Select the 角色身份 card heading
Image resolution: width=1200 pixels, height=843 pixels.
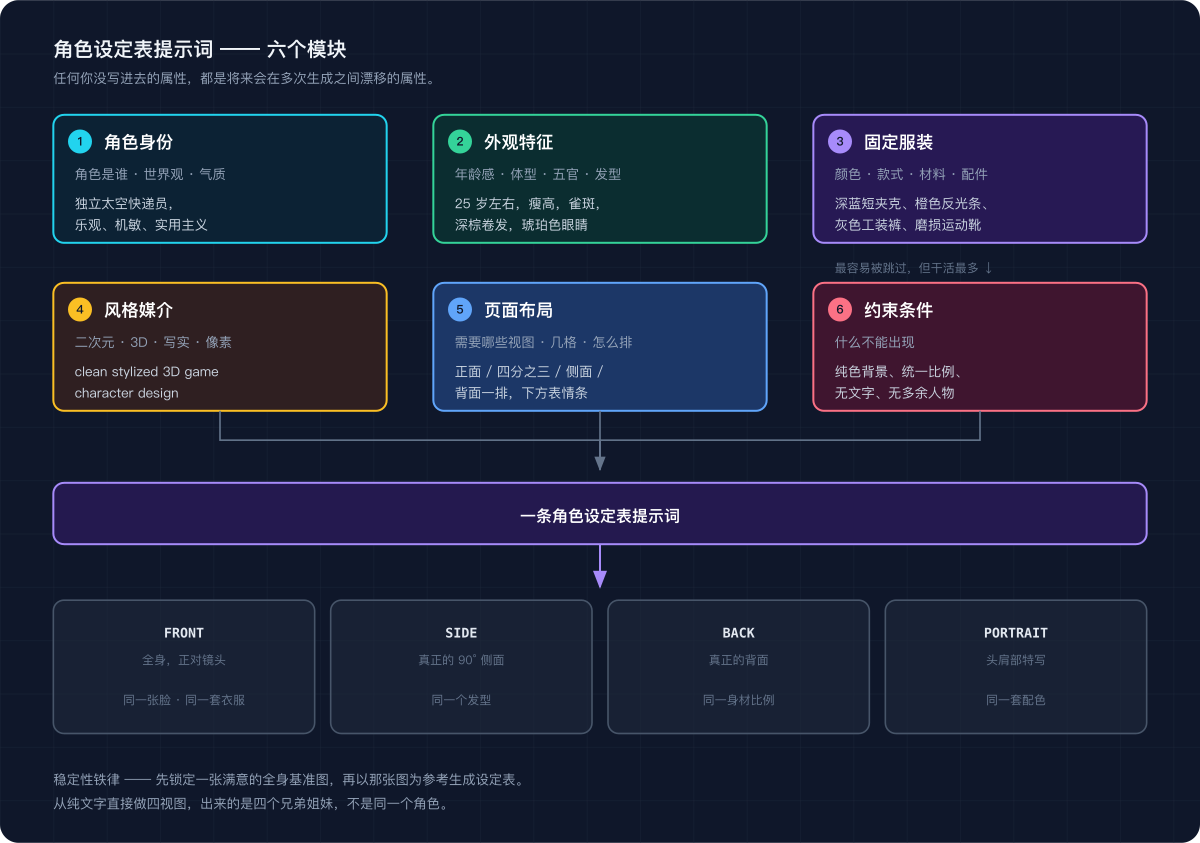138,142
